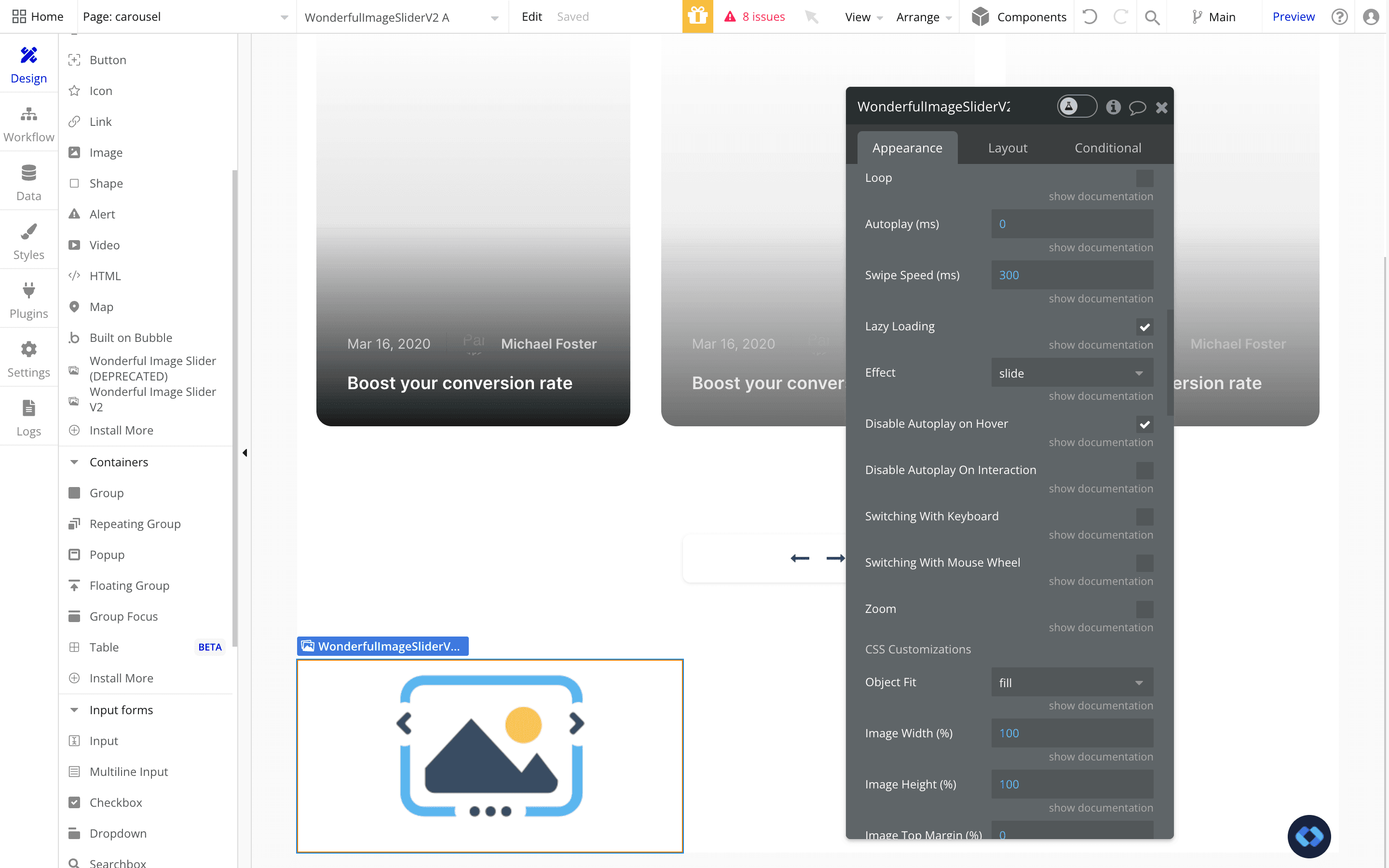This screenshot has height=868, width=1389.
Task: Toggle Switching With Keyboard checkbox
Action: (x=1144, y=516)
